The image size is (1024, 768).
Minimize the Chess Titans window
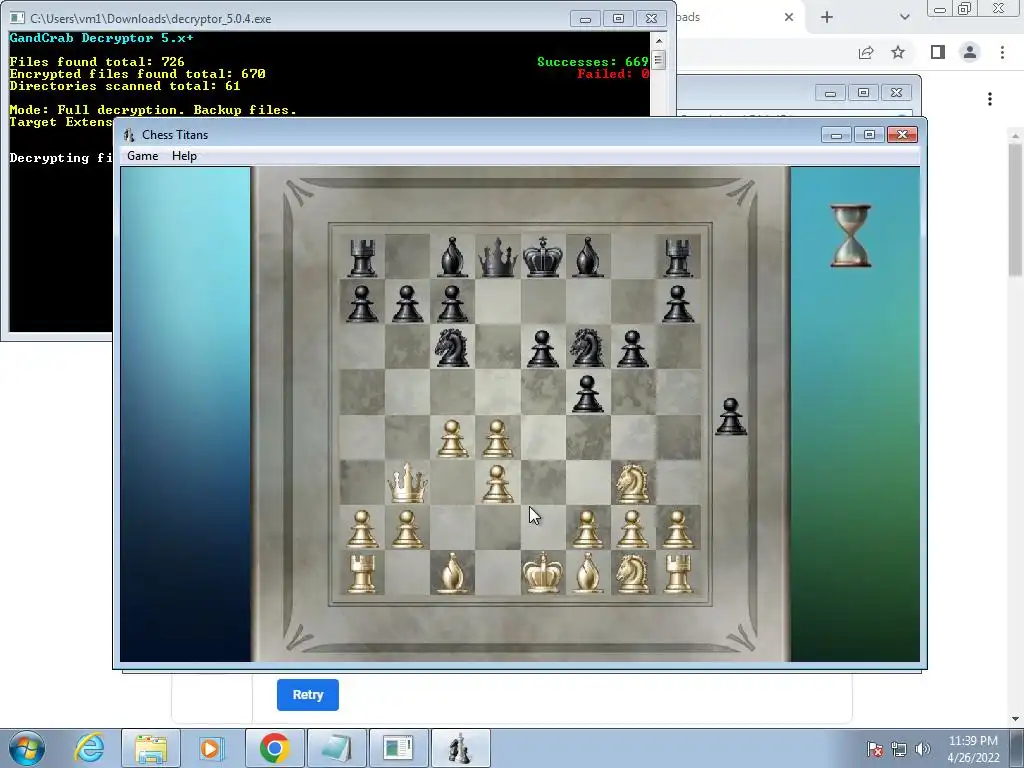click(x=836, y=135)
